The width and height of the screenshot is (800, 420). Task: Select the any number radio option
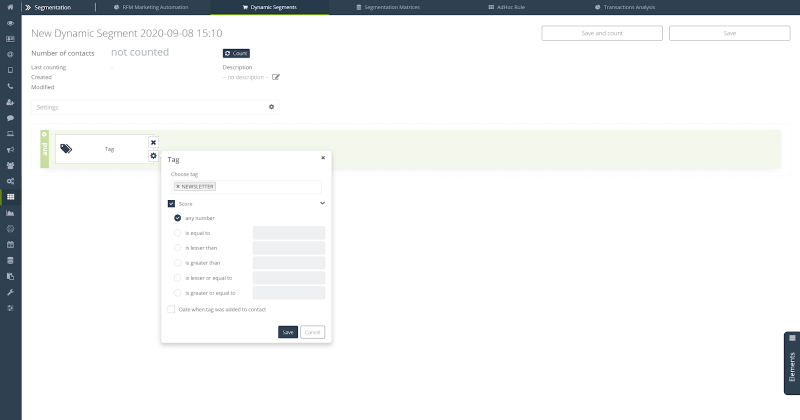click(x=178, y=218)
